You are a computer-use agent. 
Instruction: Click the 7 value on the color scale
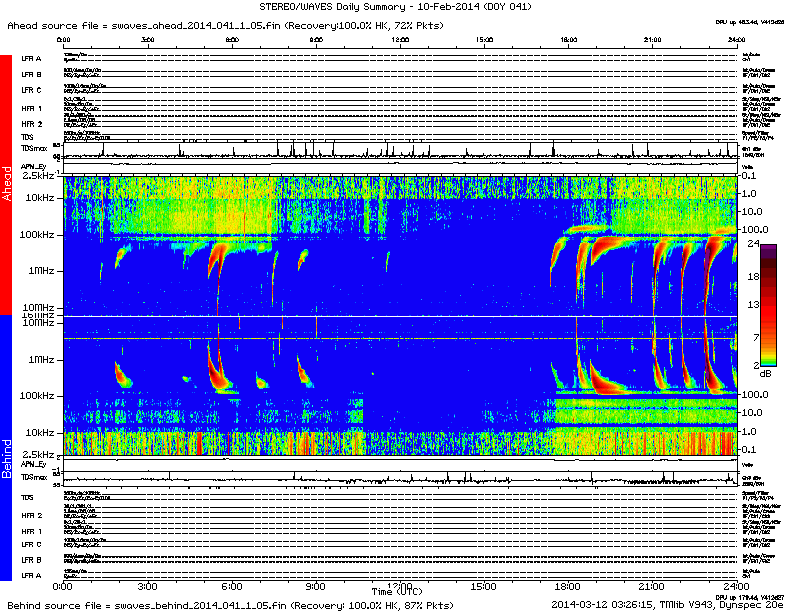pyautogui.click(x=756, y=337)
